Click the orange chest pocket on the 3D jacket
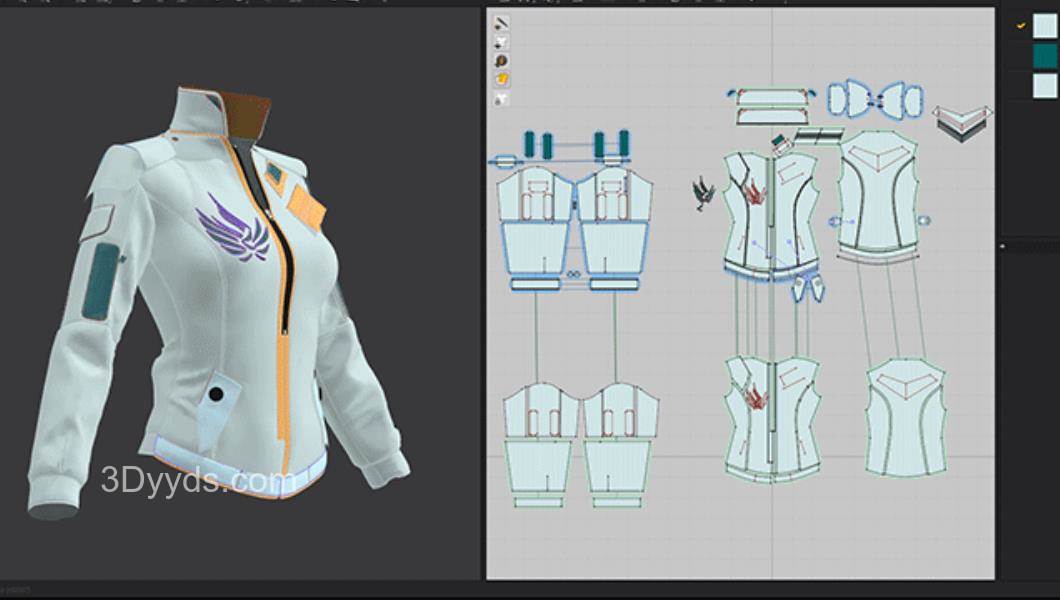This screenshot has height=600, width=1060. click(307, 207)
